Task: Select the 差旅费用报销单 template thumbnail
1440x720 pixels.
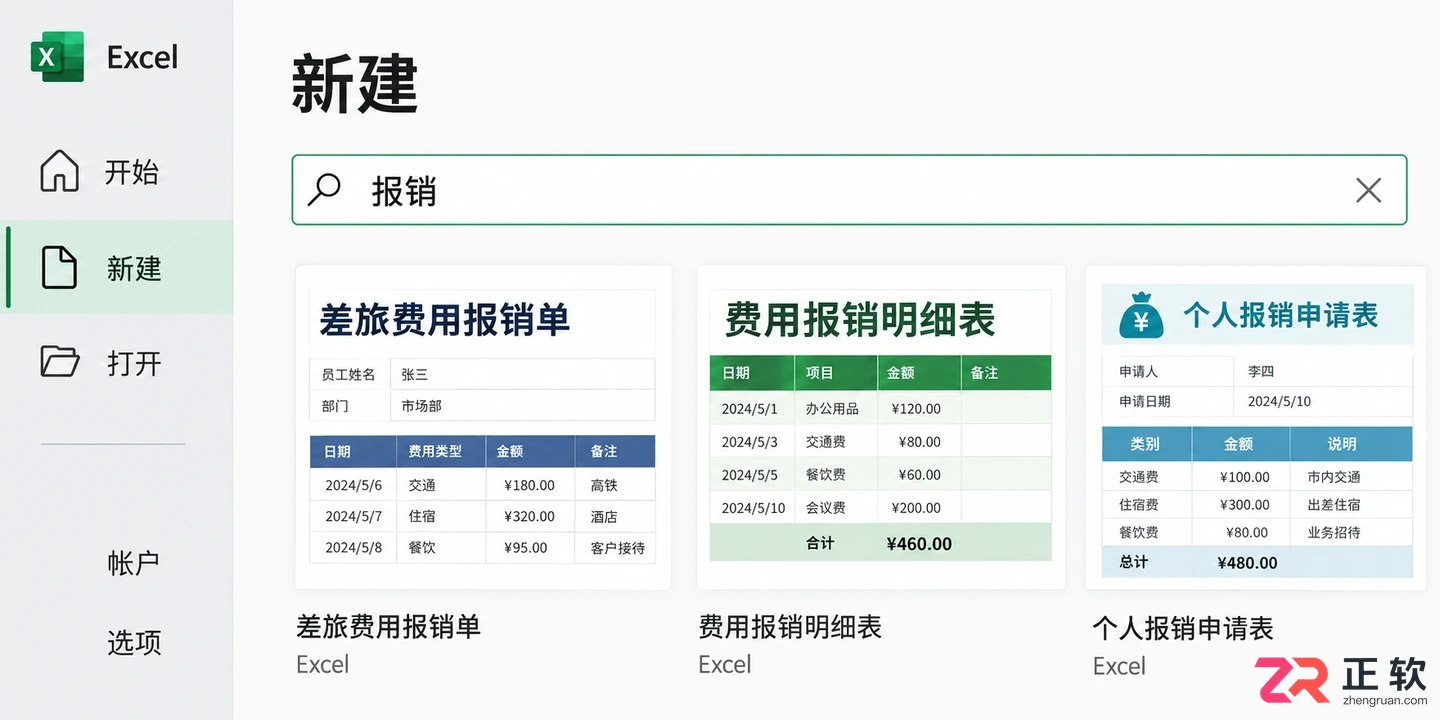Action: click(483, 427)
